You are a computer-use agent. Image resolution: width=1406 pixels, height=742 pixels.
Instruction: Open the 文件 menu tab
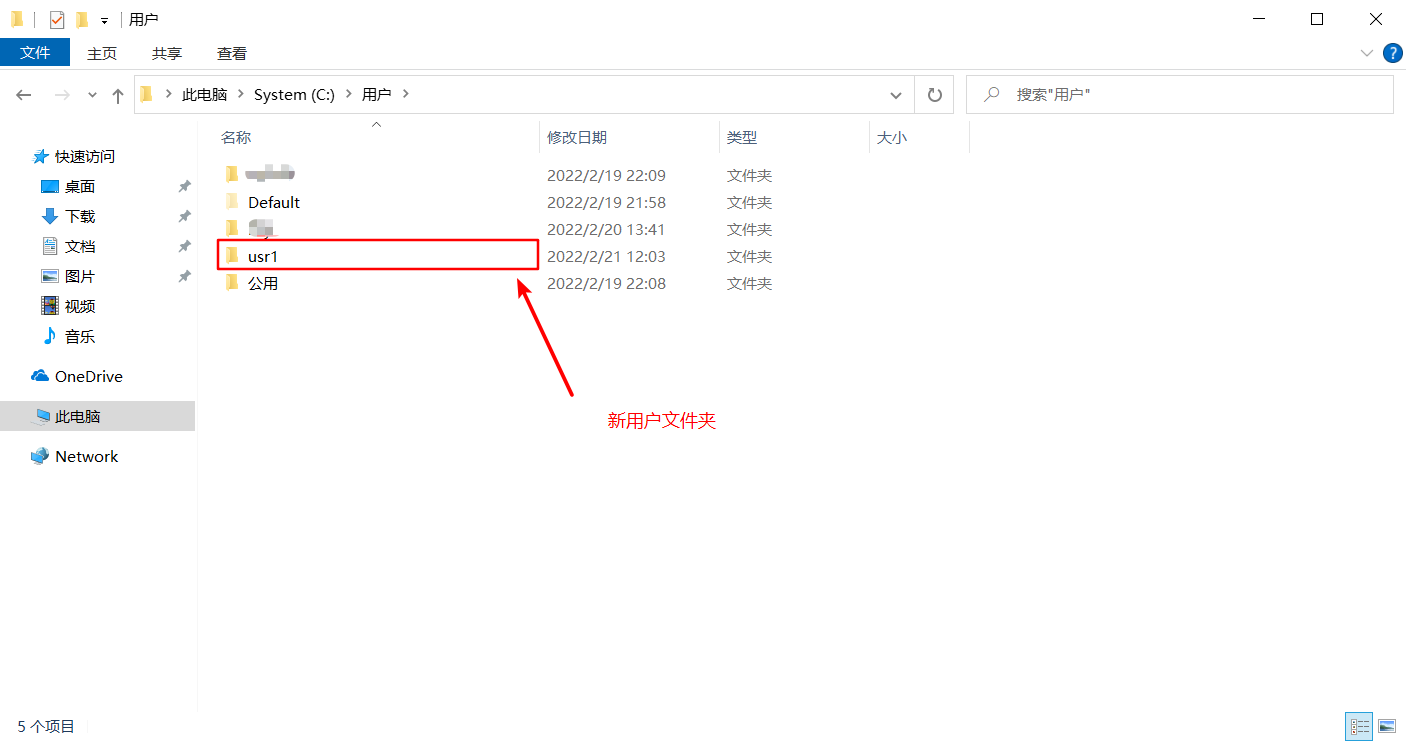tap(35, 53)
